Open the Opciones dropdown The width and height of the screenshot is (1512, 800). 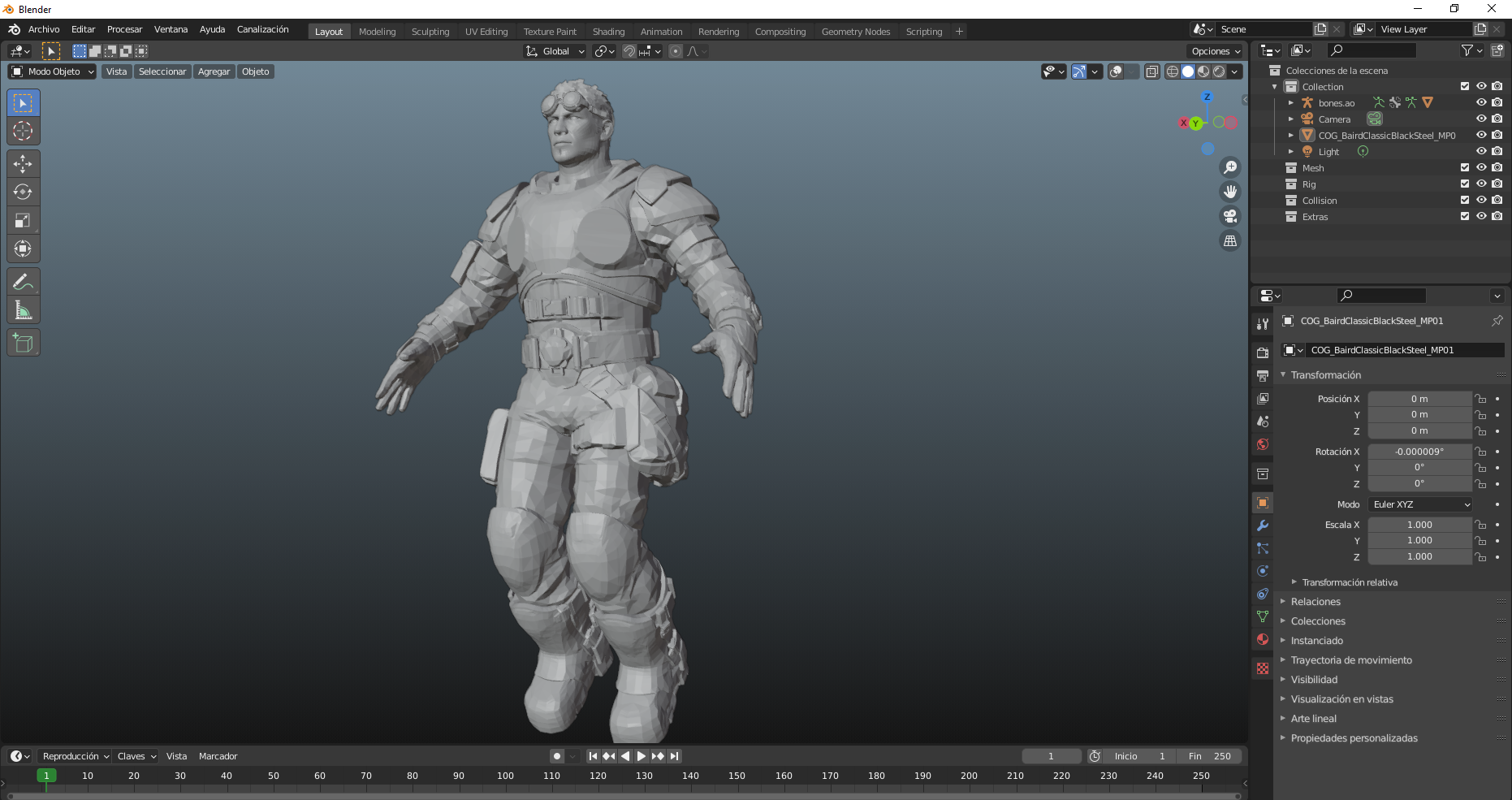(1216, 51)
